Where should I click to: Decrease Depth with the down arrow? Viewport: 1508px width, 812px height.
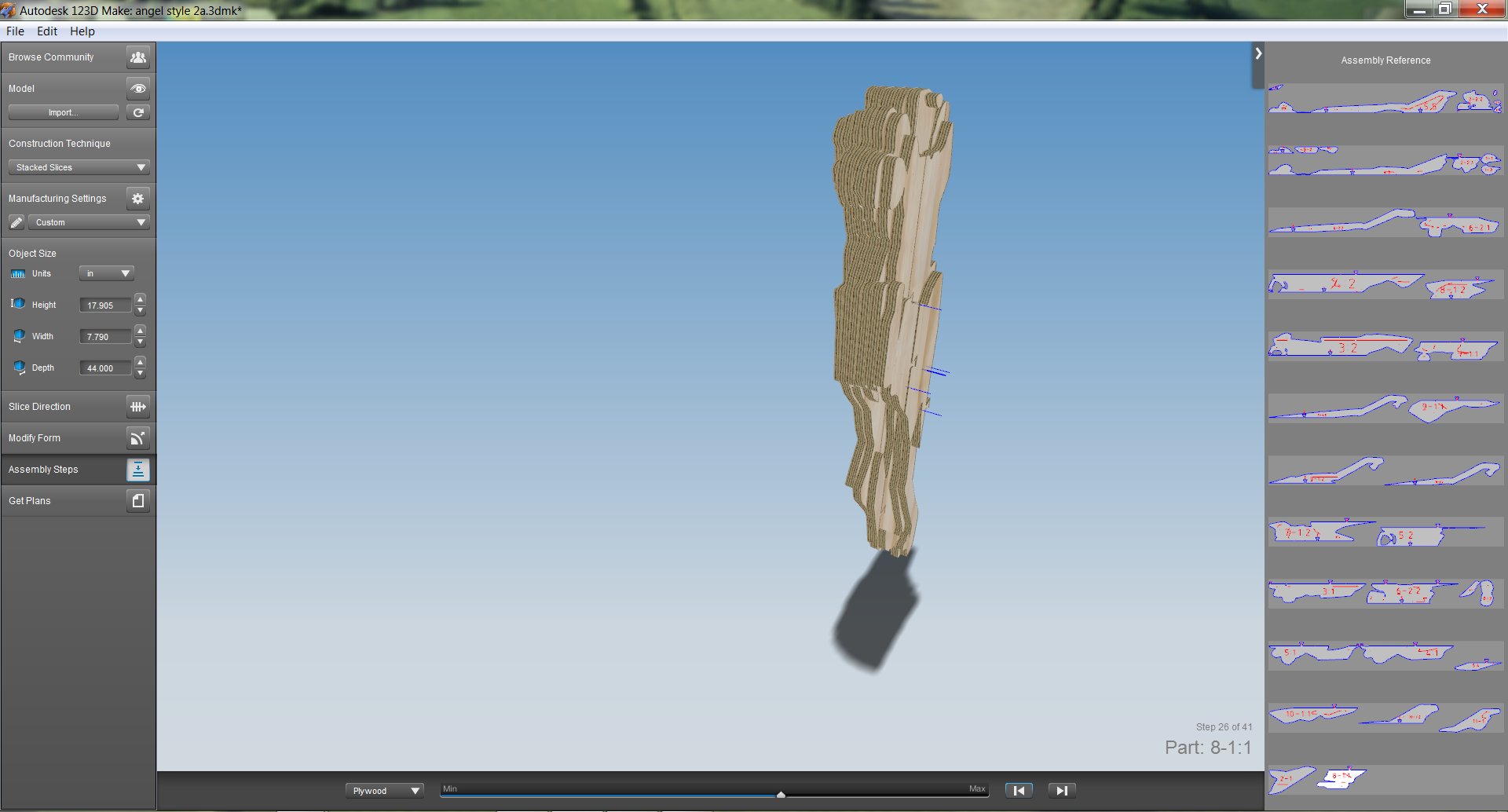140,374
